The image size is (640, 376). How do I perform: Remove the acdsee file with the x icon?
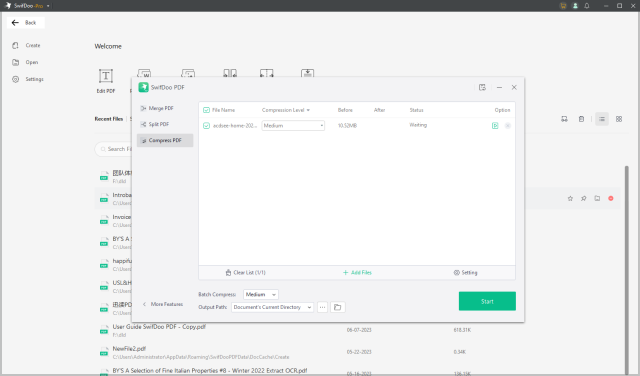pos(508,126)
